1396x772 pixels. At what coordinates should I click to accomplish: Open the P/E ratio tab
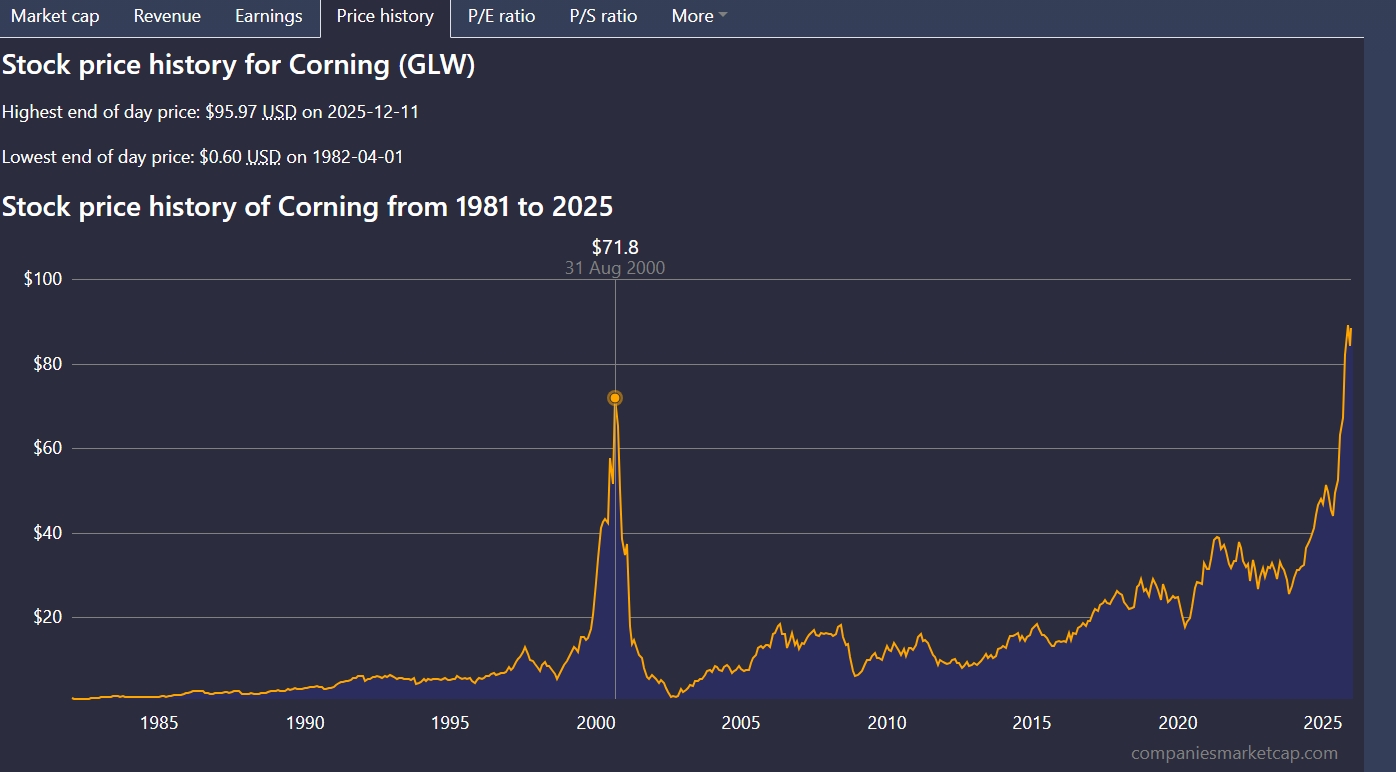[x=501, y=17]
